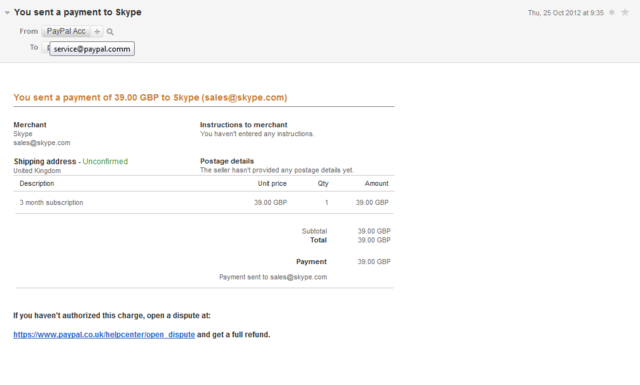Click the email subject line title
This screenshot has width=640, height=385.
(x=78, y=12)
